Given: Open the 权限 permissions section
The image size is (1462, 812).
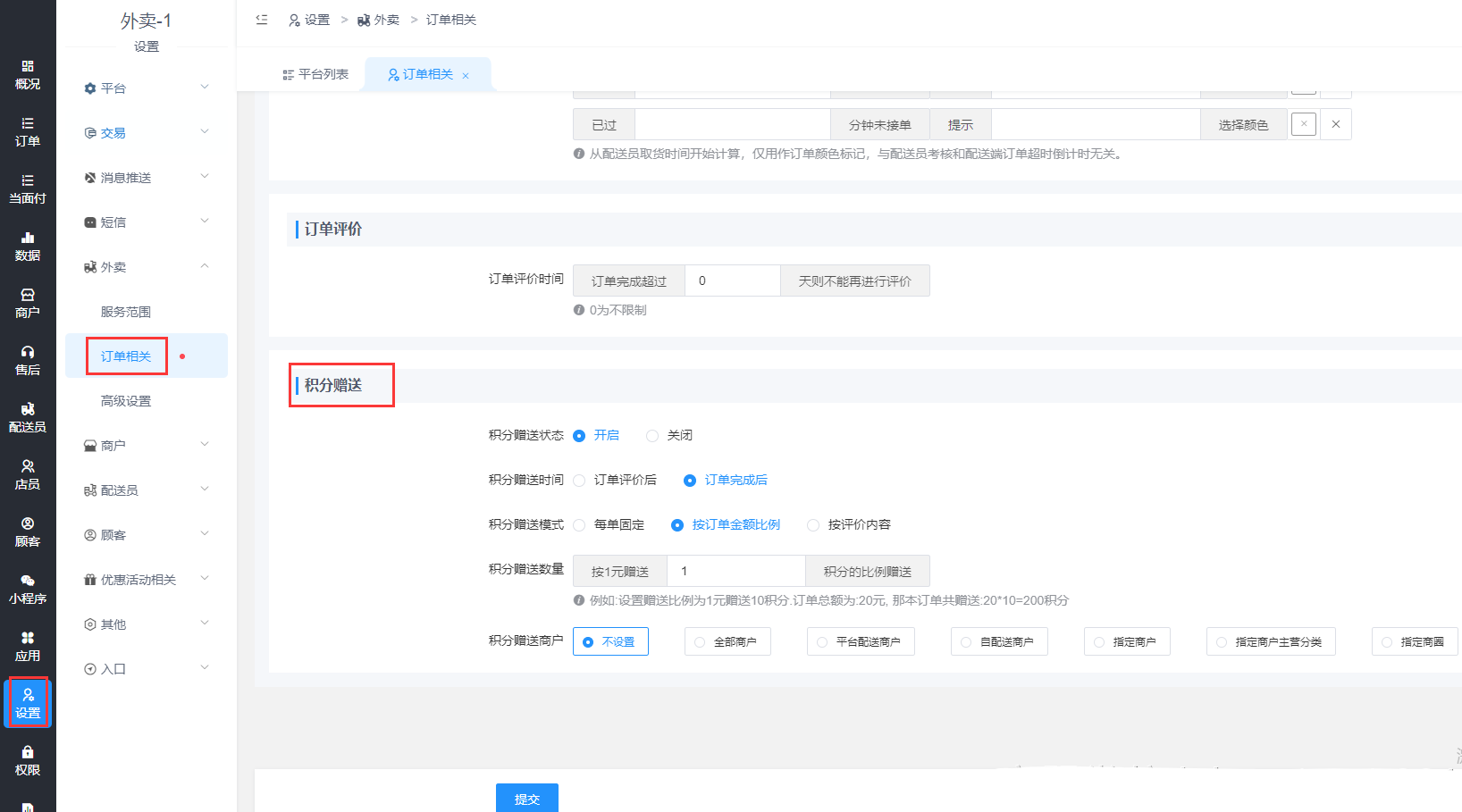Looking at the screenshot, I should 28,761.
